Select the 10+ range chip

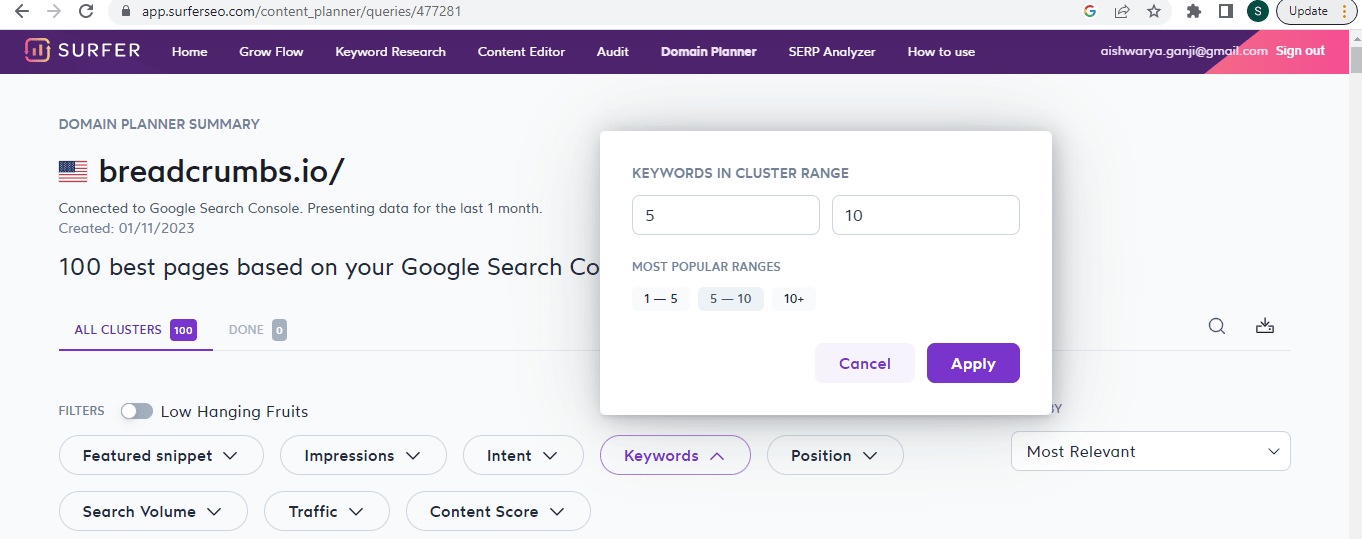794,299
